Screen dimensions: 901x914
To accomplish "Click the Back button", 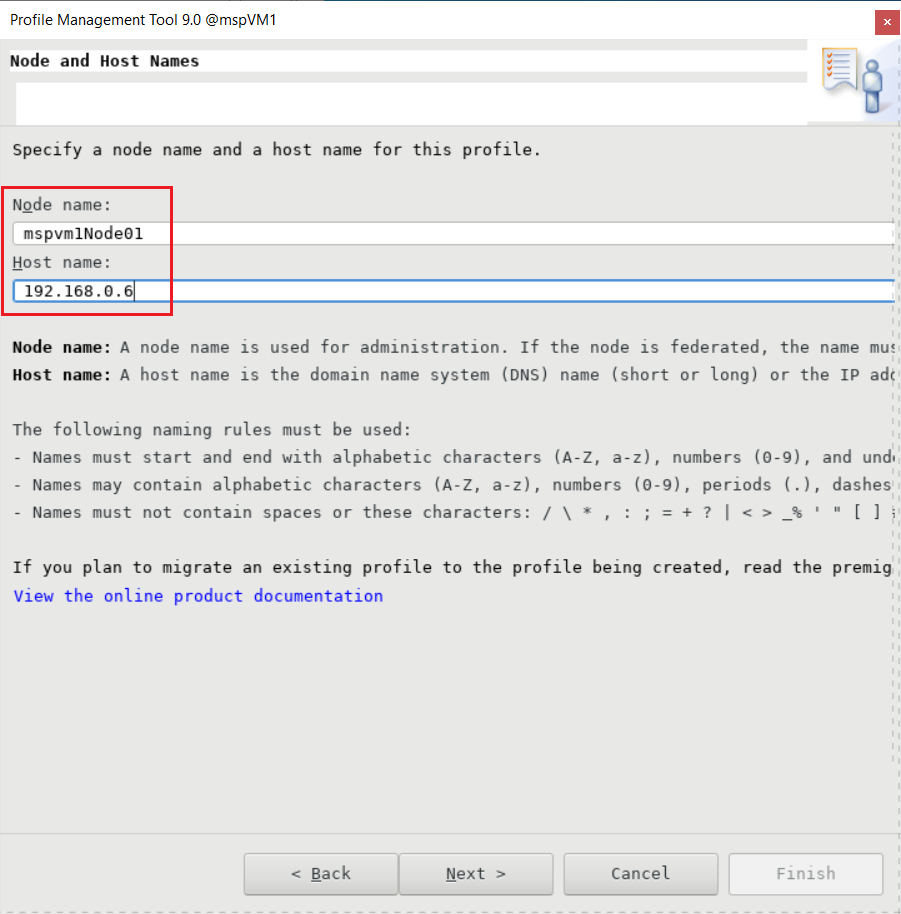I will [x=320, y=873].
